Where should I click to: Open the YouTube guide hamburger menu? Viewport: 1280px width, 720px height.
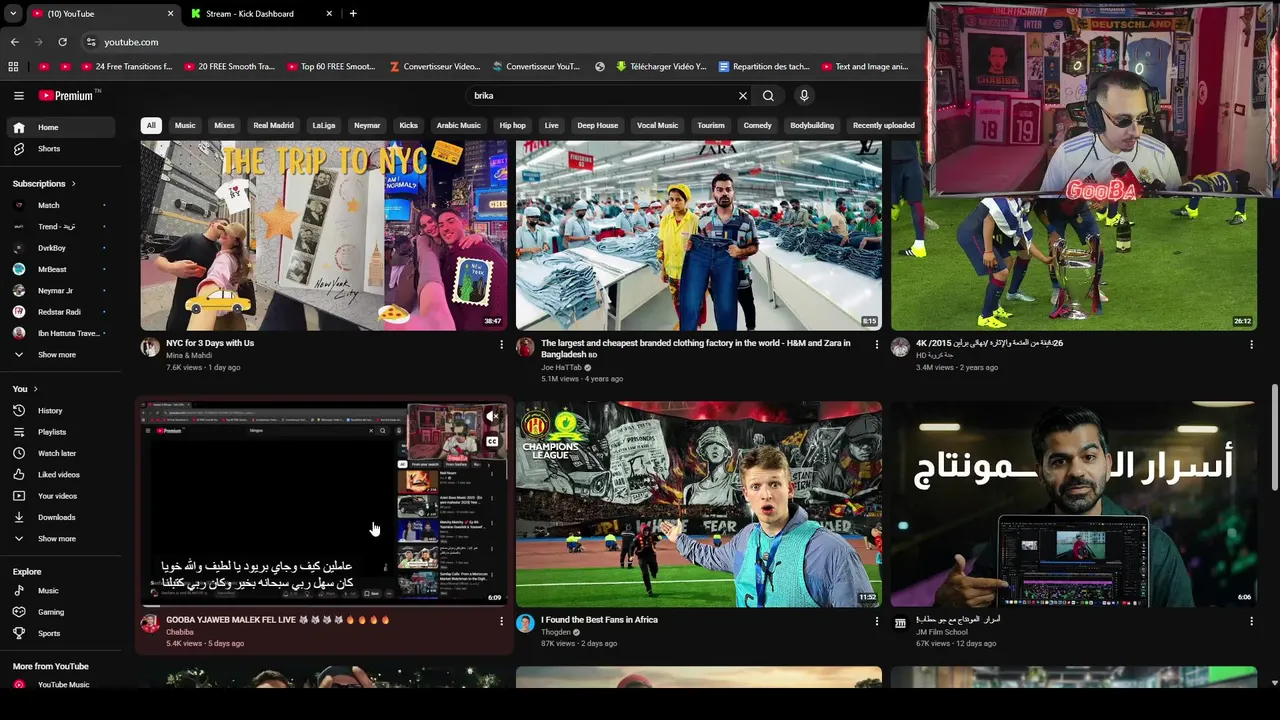tap(18, 96)
